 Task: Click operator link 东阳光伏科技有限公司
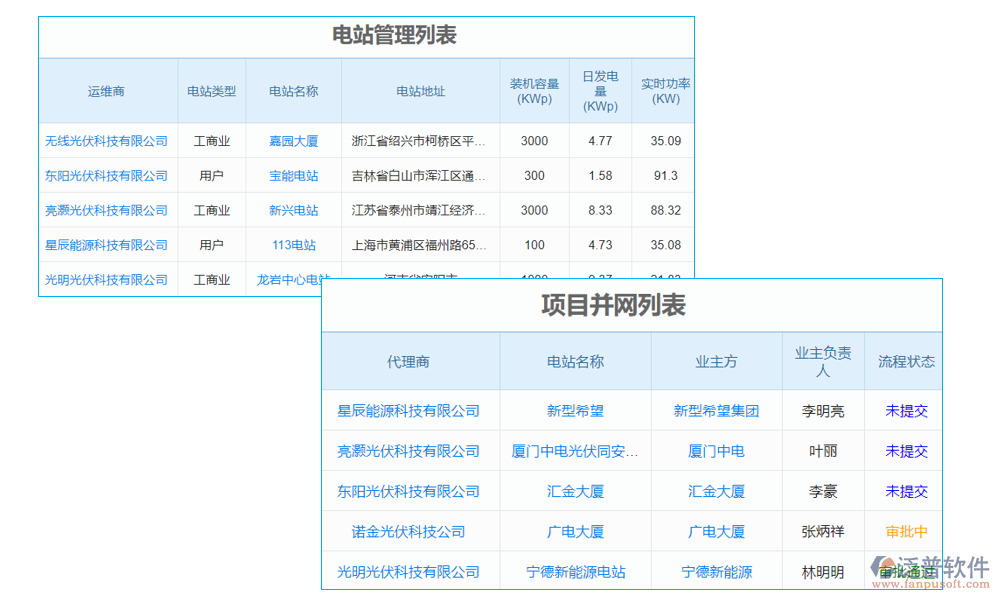107,175
